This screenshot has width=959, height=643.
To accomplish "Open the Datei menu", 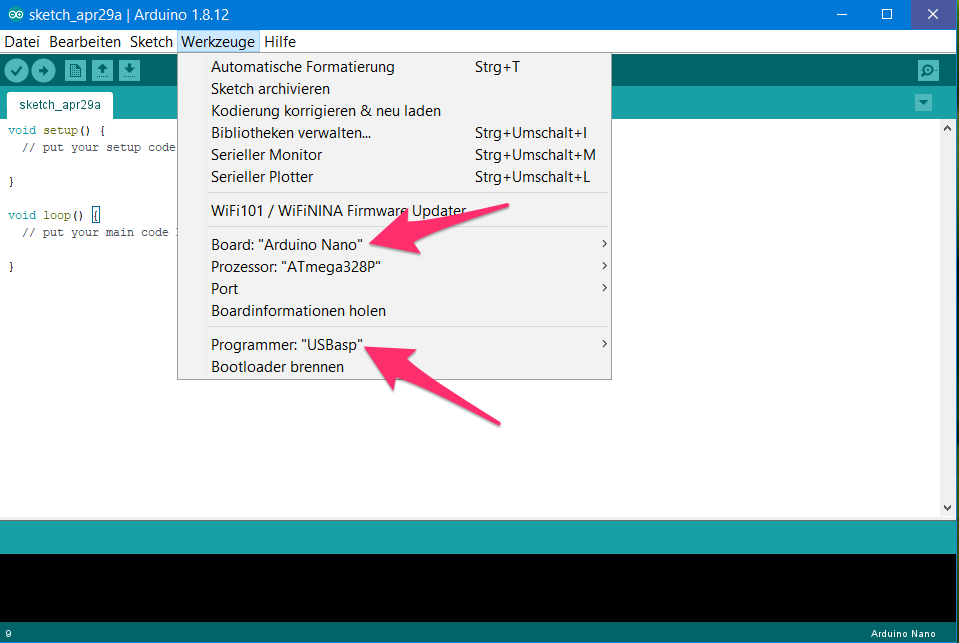I will click(x=22, y=42).
